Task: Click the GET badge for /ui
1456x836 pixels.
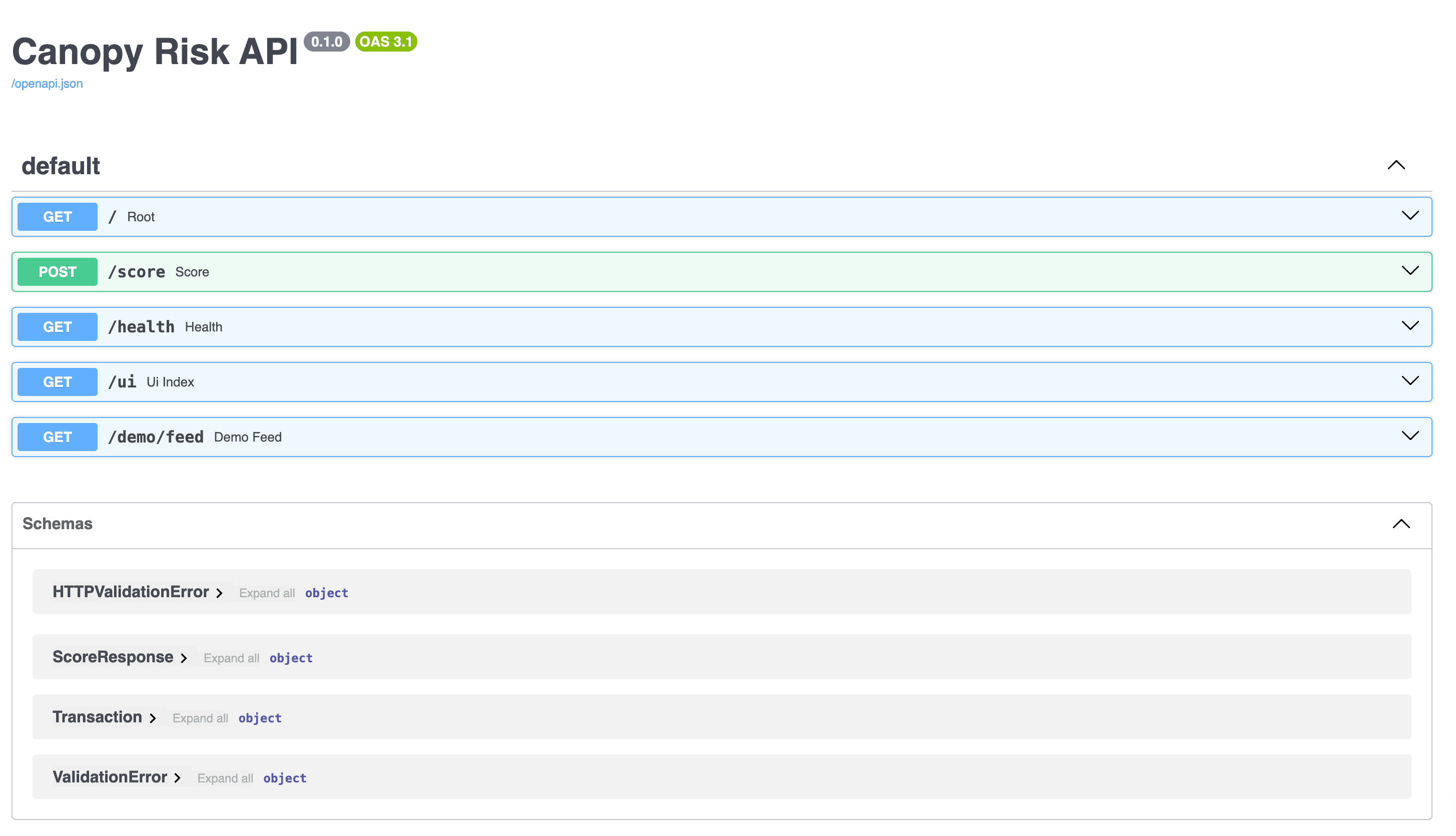Action: coord(58,382)
